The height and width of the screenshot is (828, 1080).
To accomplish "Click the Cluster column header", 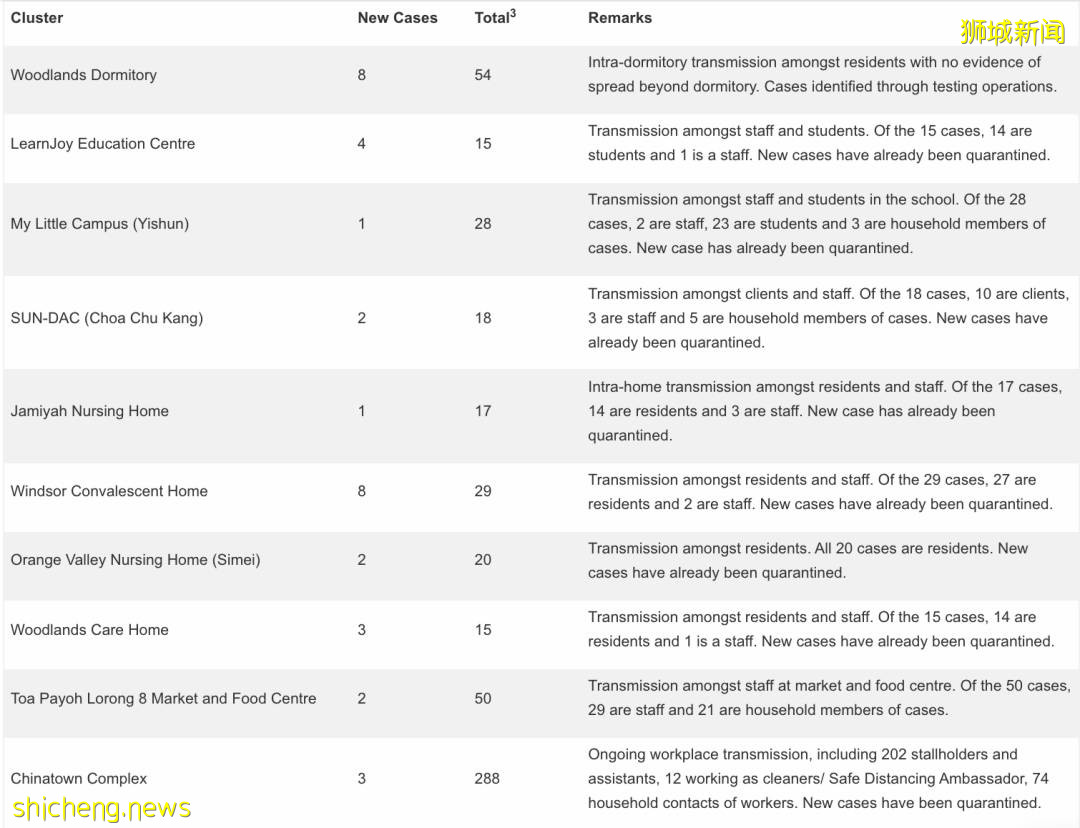I will (37, 18).
